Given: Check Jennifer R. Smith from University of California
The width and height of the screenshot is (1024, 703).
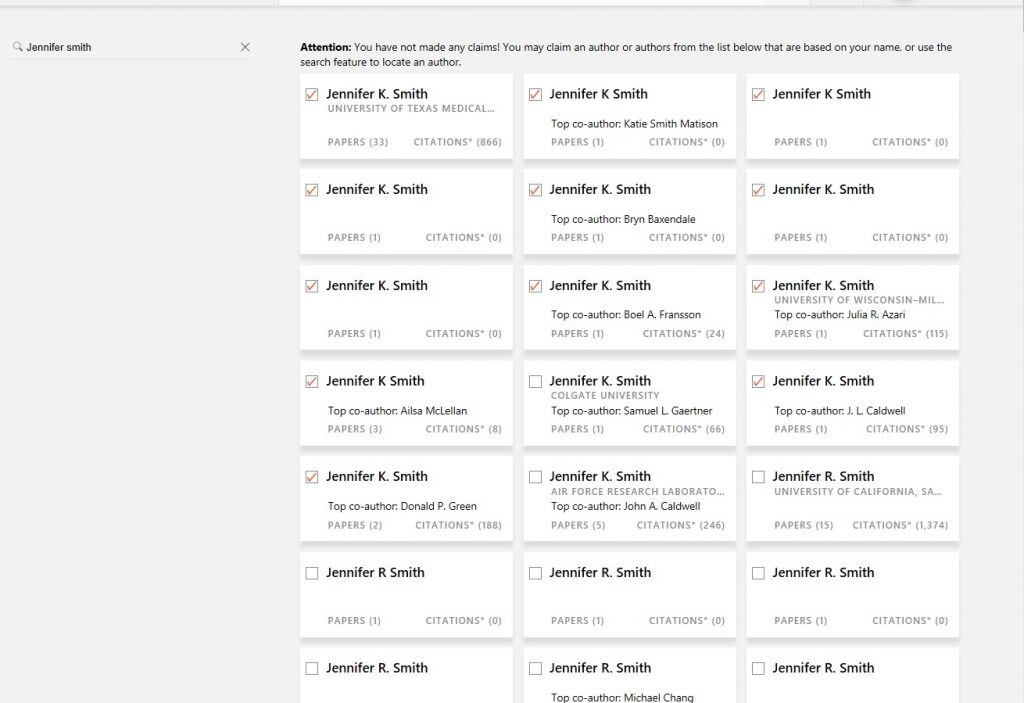Looking at the screenshot, I should [758, 477].
